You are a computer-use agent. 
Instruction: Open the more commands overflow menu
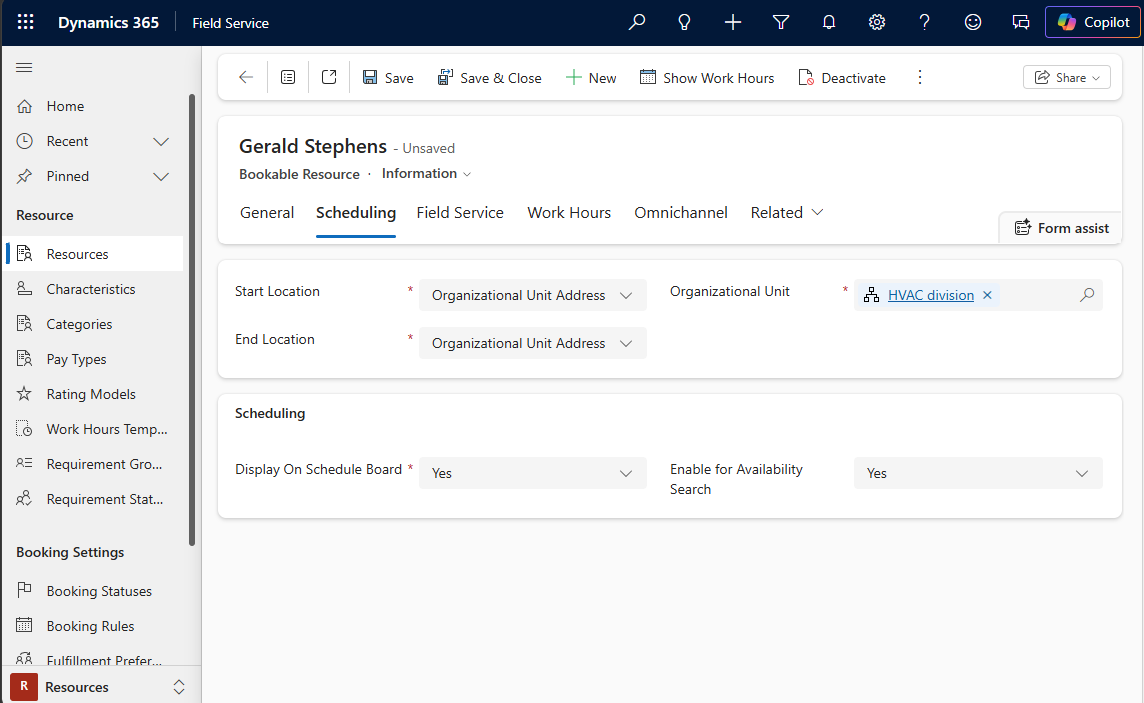(919, 77)
